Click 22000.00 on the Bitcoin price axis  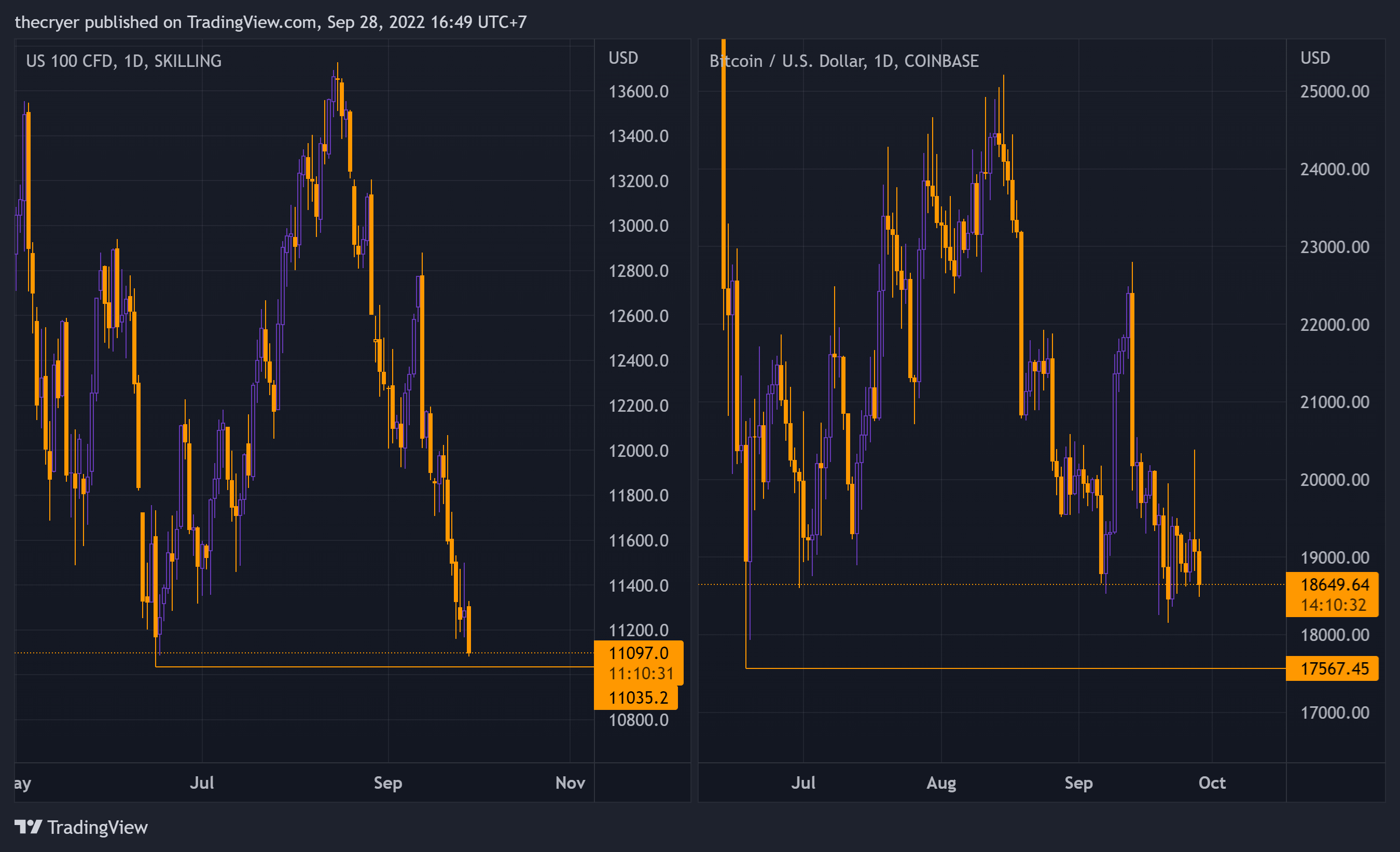pos(1335,325)
